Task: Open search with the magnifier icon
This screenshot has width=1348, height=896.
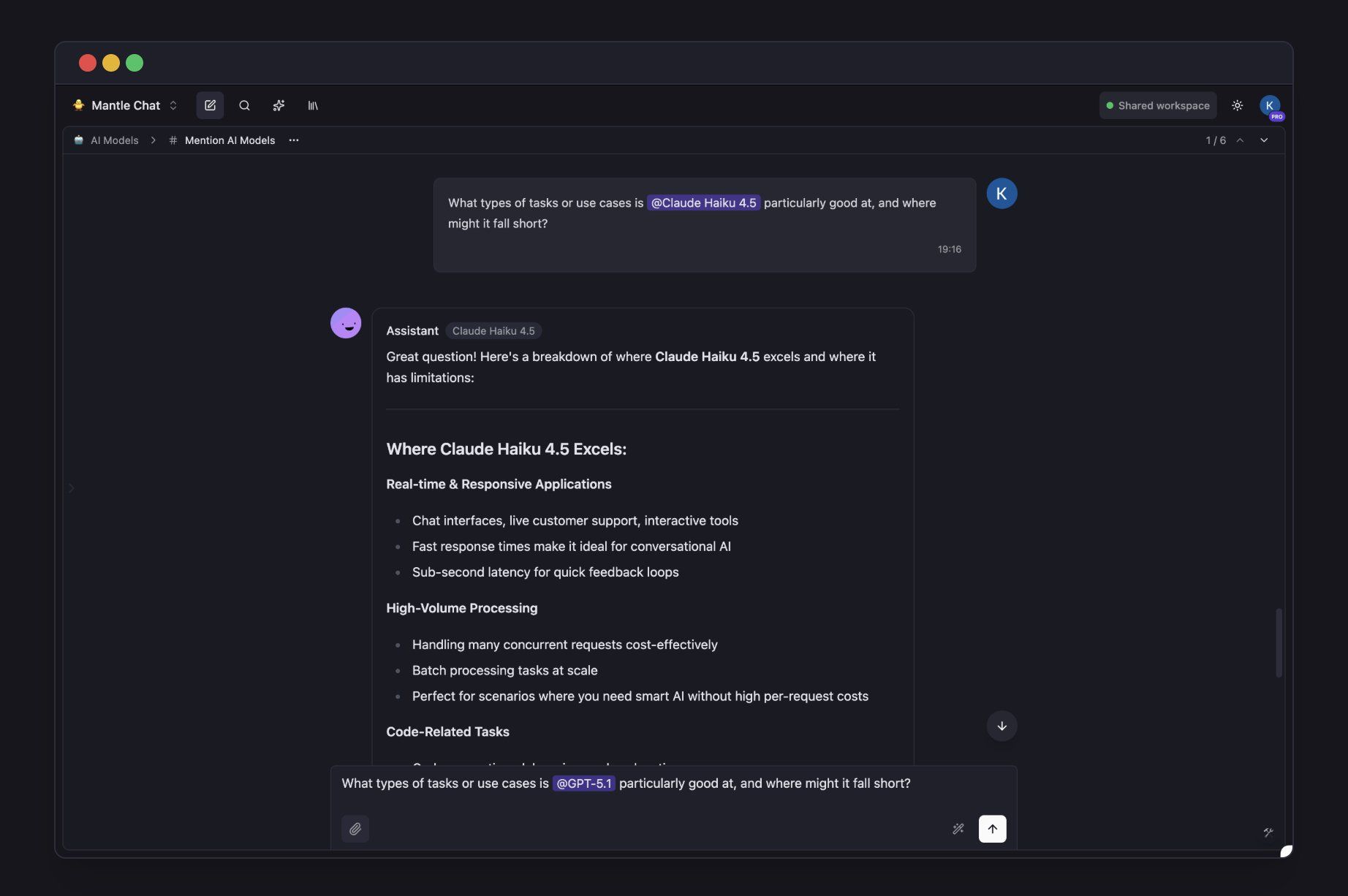Action: tap(244, 105)
